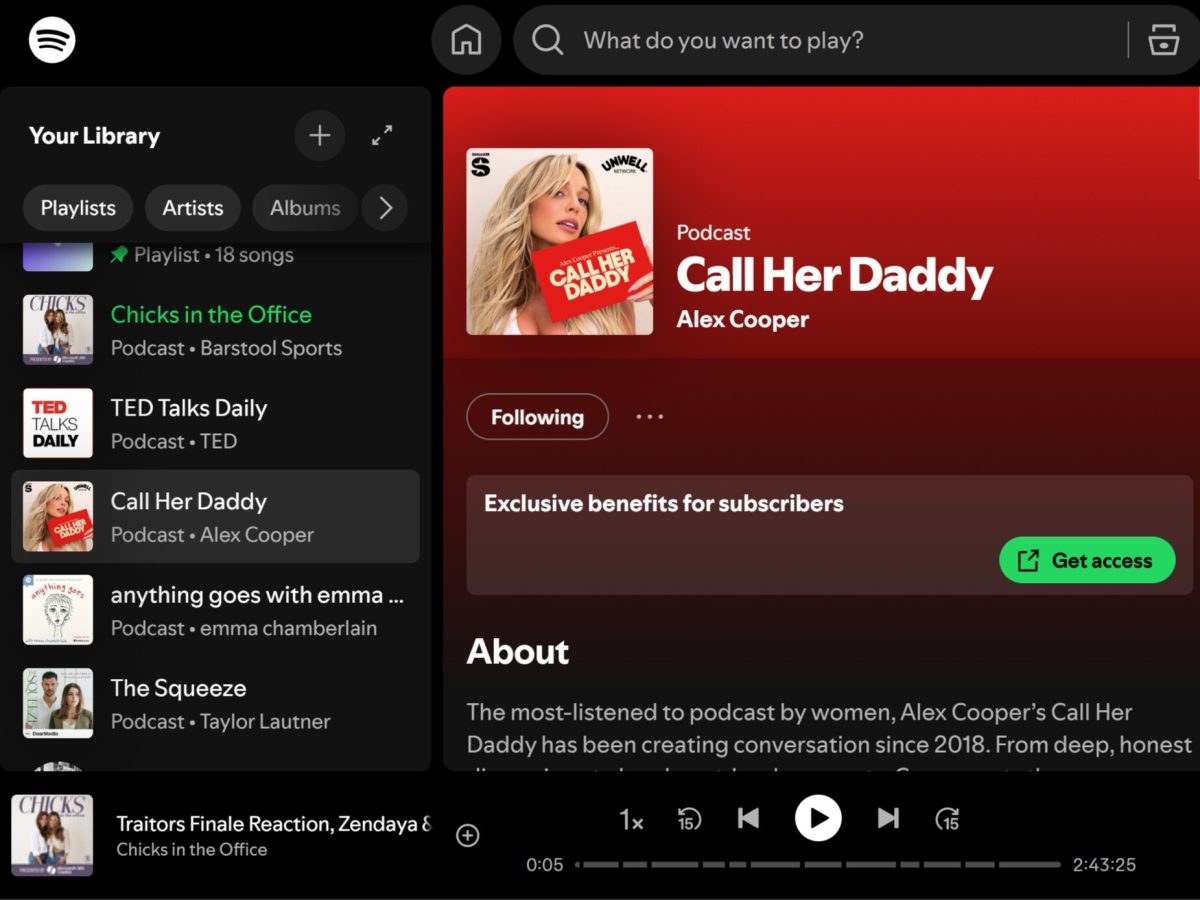Click the 0:05 elapsed time label
This screenshot has width=1200, height=900.
[545, 865]
